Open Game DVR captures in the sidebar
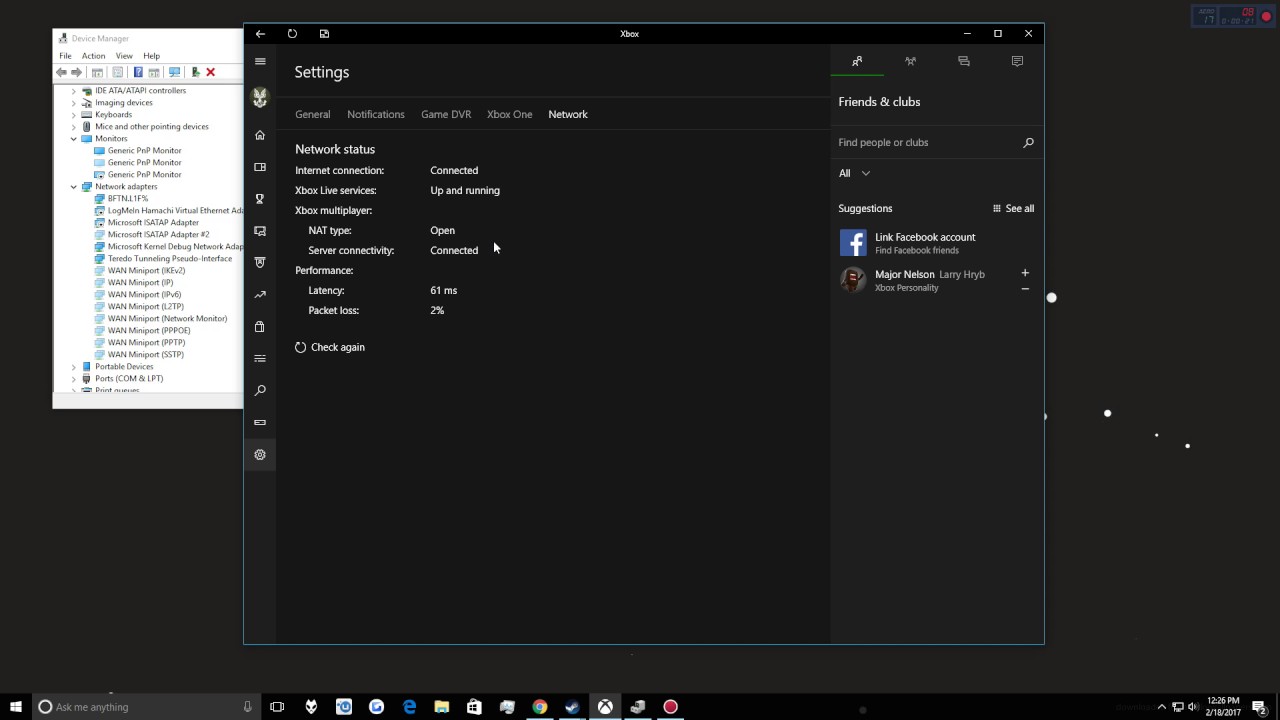The image size is (1280, 720). 260,231
